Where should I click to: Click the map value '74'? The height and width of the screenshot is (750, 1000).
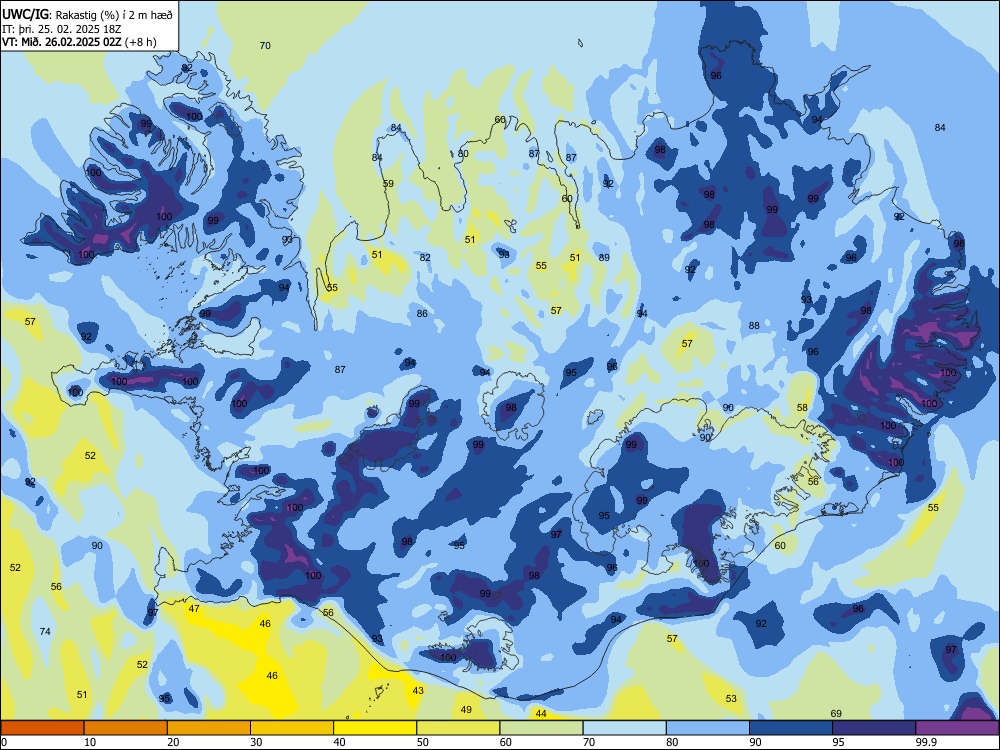(45, 631)
